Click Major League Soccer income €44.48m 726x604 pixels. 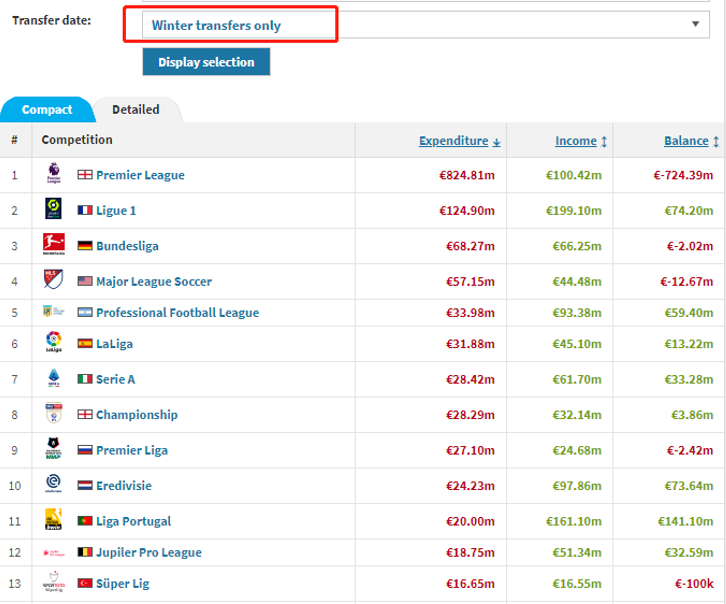[577, 281]
